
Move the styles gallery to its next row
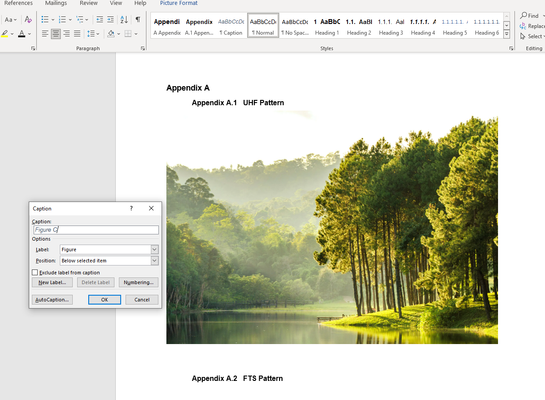(507, 25)
